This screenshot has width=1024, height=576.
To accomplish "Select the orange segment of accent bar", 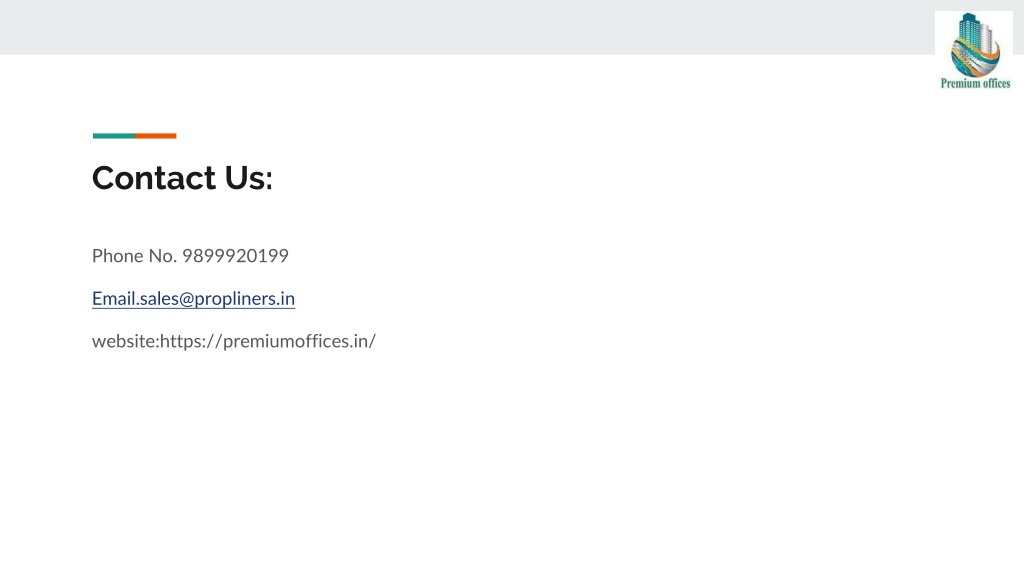I will coord(155,136).
